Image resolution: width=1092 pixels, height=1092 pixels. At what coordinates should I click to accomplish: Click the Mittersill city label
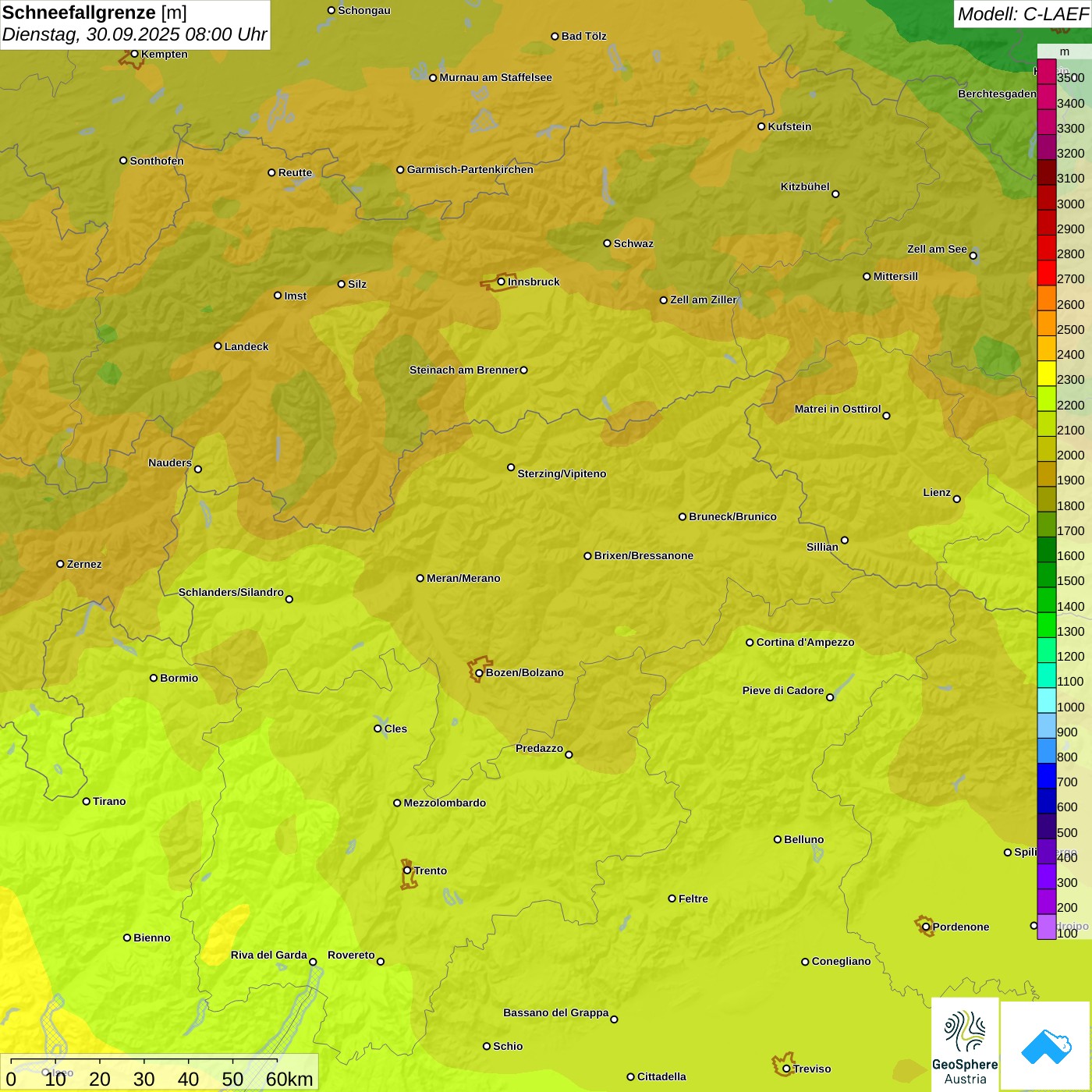(895, 276)
